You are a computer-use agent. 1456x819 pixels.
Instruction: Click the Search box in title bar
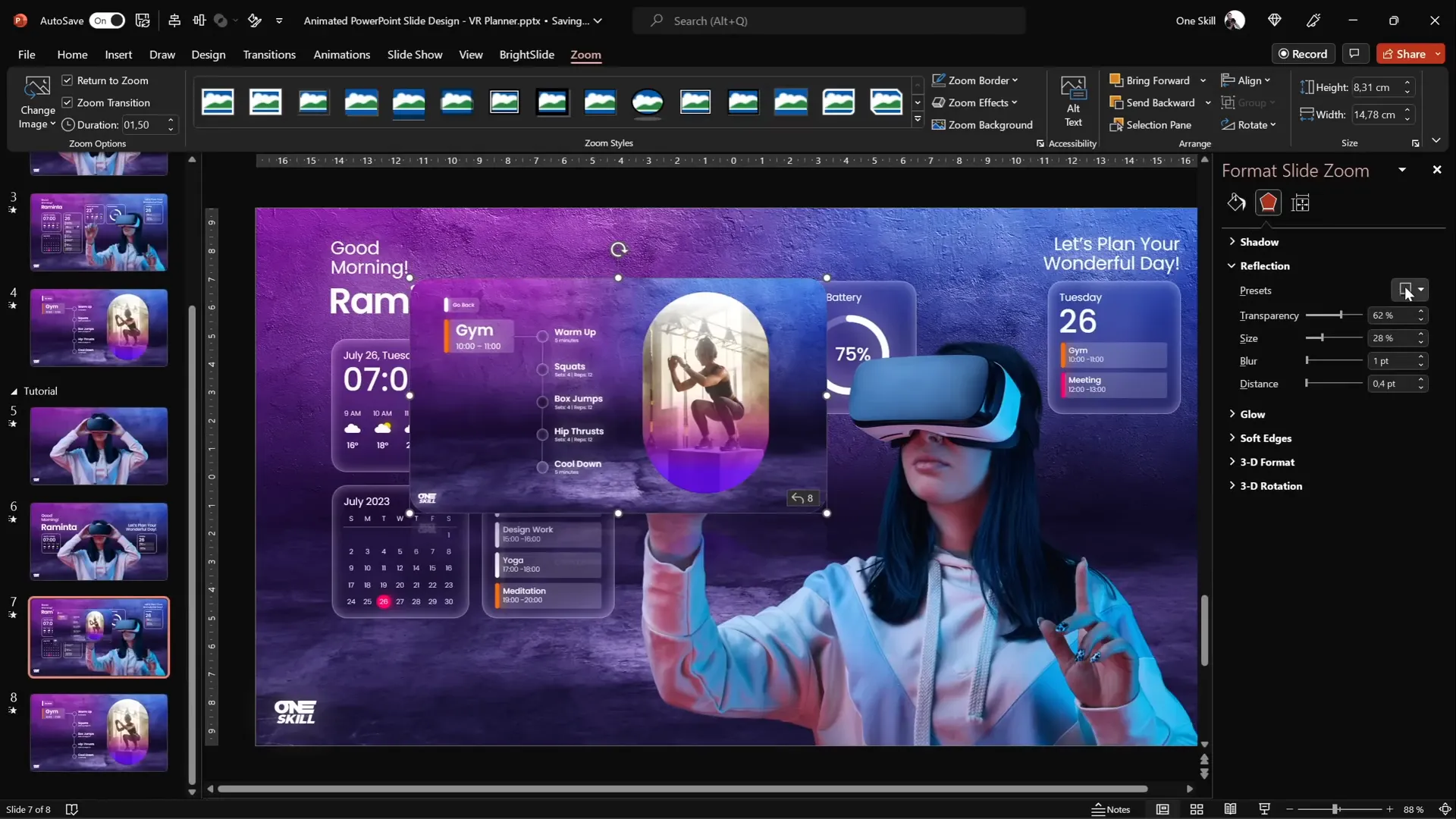[829, 20]
